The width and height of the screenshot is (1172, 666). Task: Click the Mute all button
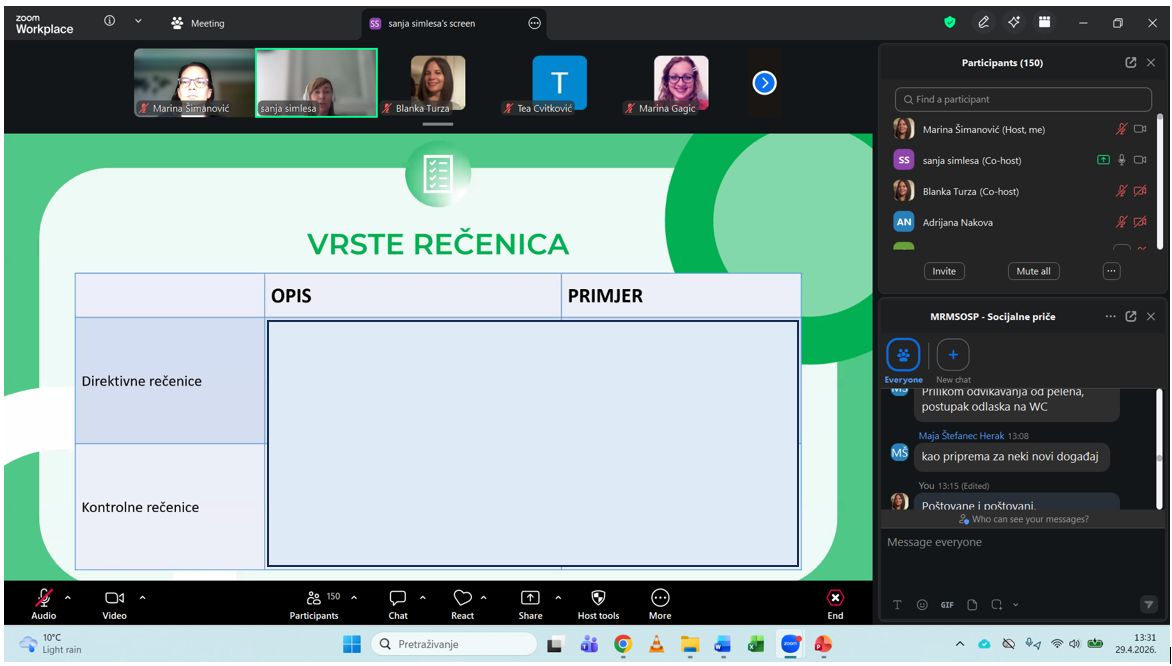pos(1033,271)
